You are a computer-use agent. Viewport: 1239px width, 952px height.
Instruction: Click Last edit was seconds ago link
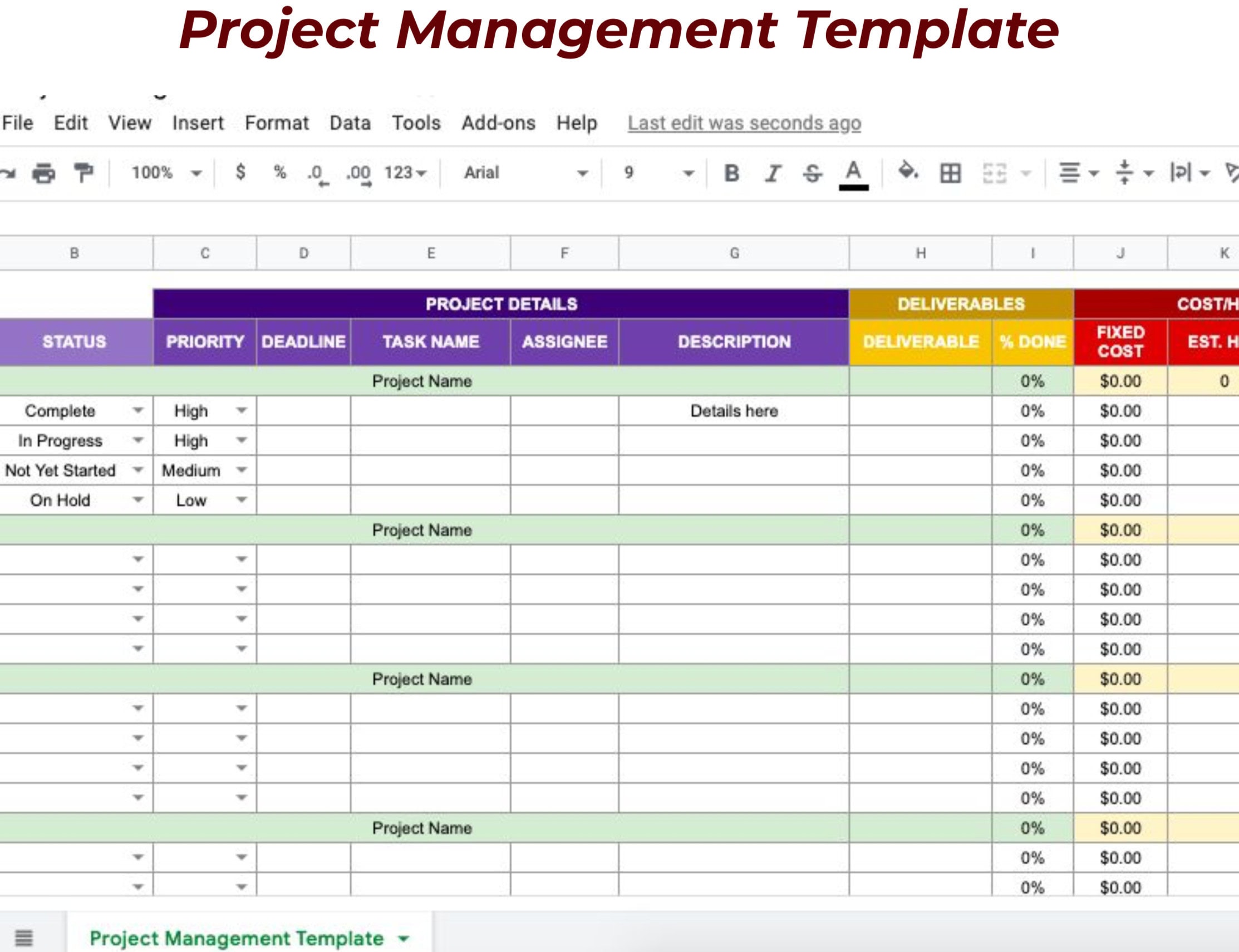click(744, 123)
